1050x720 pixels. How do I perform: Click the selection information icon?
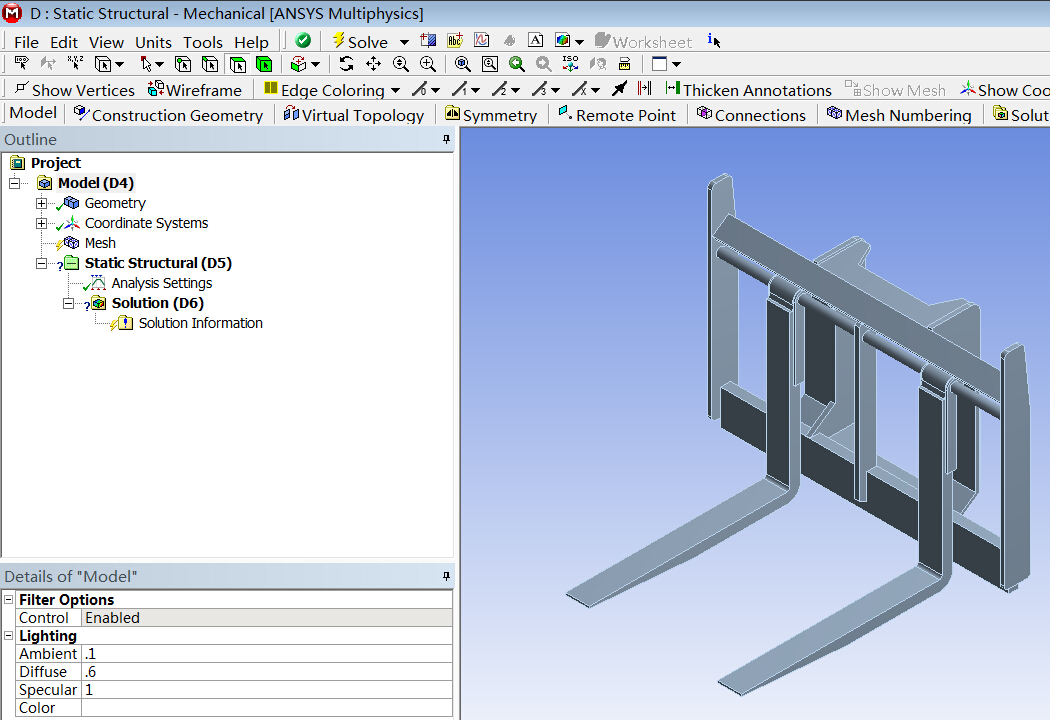(x=714, y=41)
